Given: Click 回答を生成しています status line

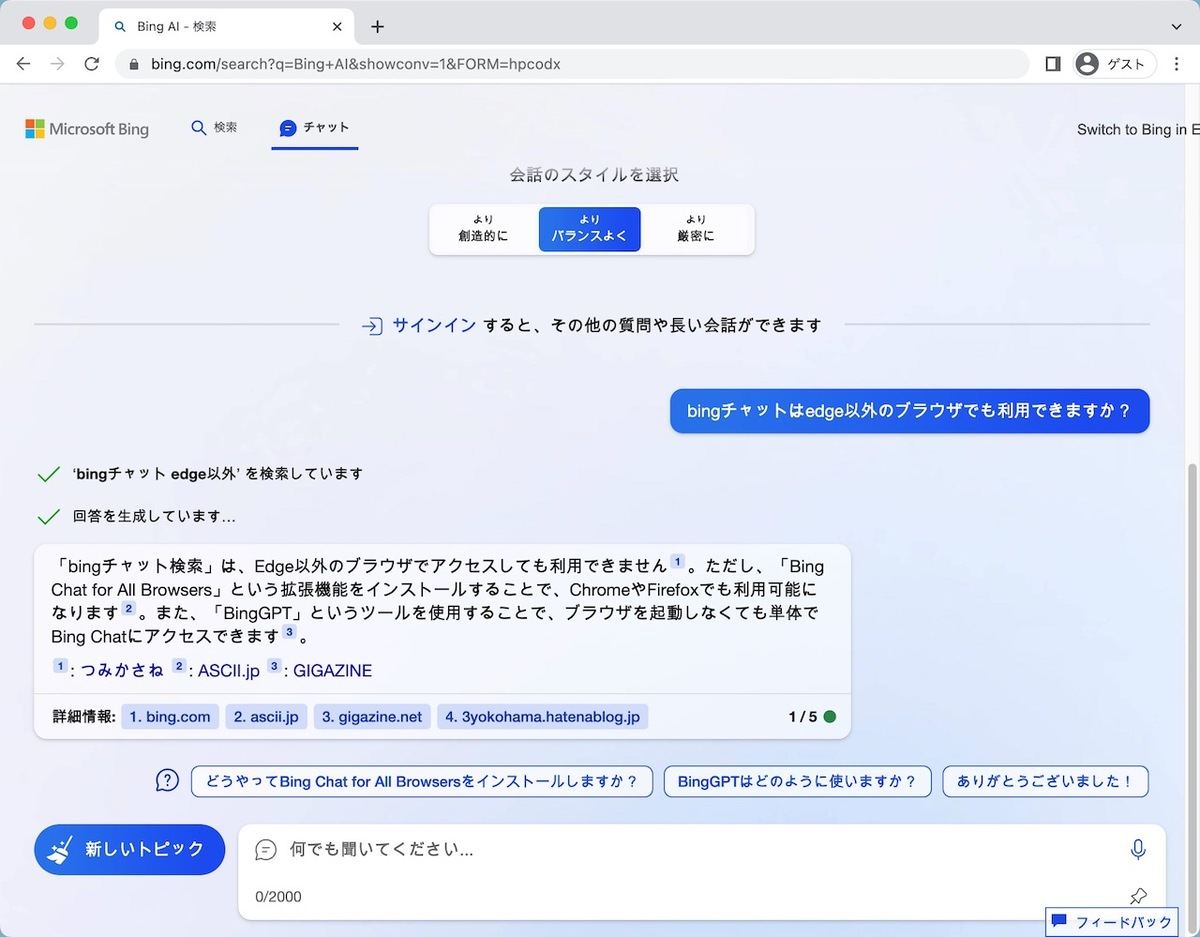Looking at the screenshot, I should tap(154, 518).
